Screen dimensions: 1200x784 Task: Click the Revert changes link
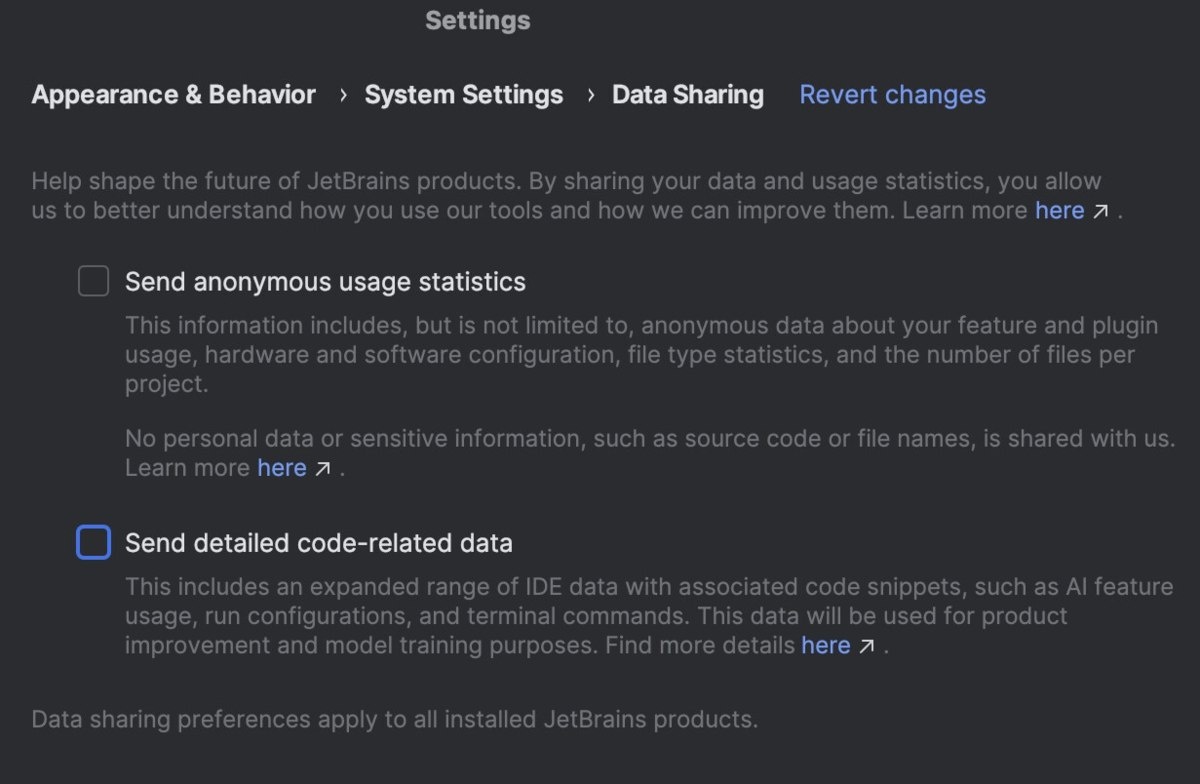[892, 95]
